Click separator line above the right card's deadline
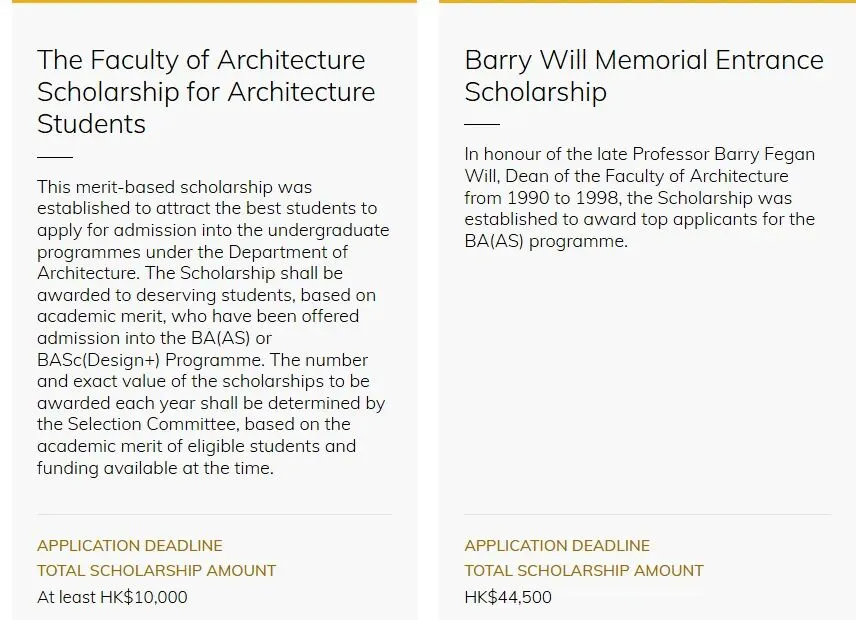Screen dimensions: 856x620 647,515
